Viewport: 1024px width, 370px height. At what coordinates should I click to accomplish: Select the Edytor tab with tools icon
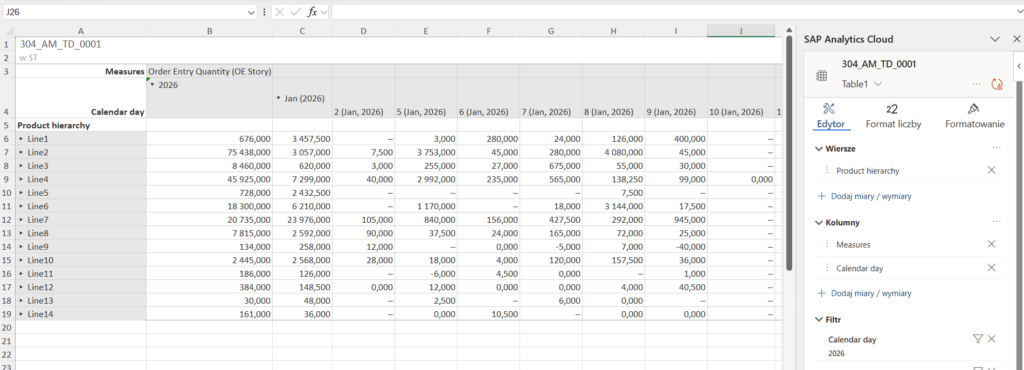pos(831,116)
